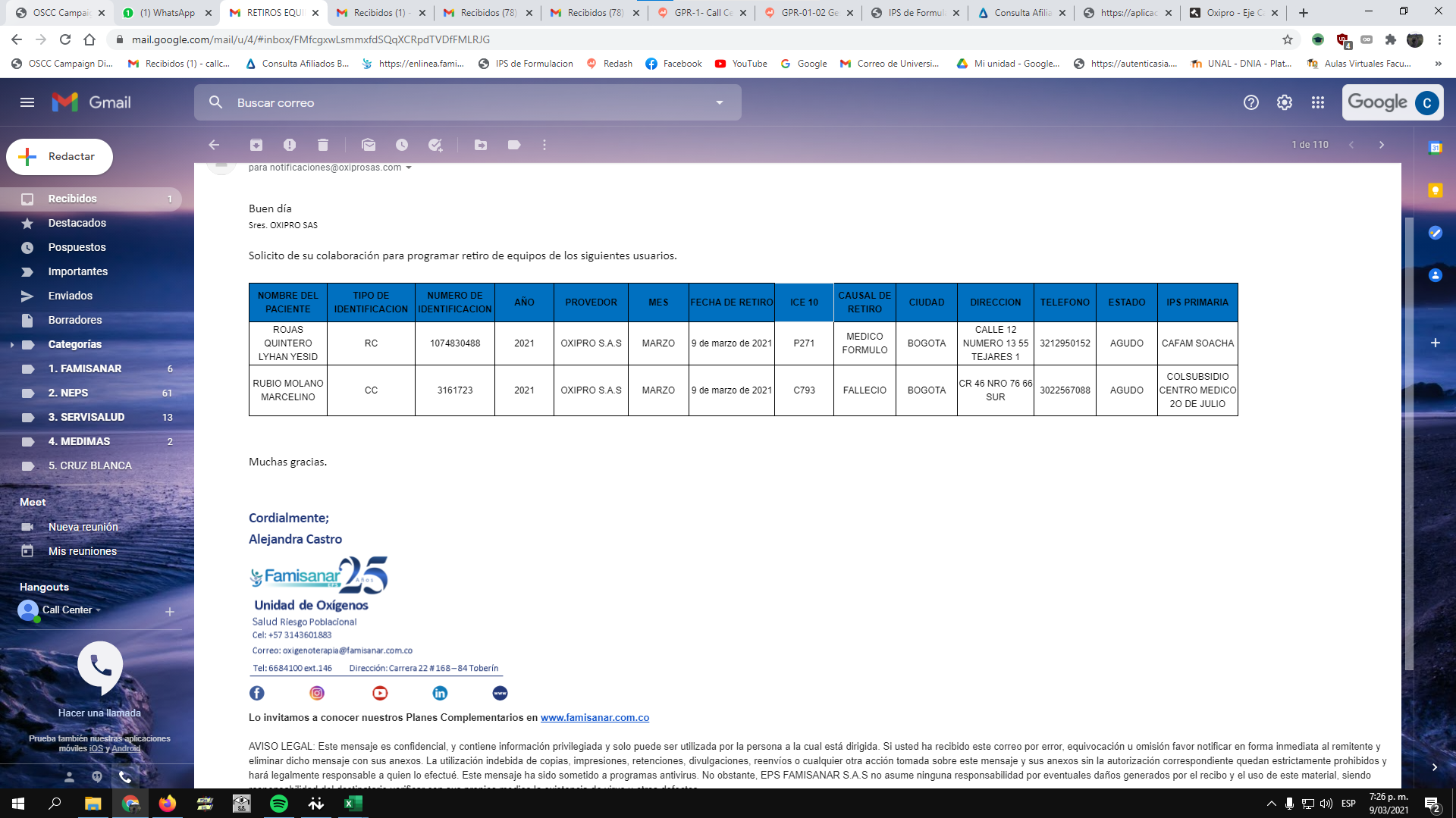Open Destacados folder
The height and width of the screenshot is (818, 1456).
click(91, 223)
